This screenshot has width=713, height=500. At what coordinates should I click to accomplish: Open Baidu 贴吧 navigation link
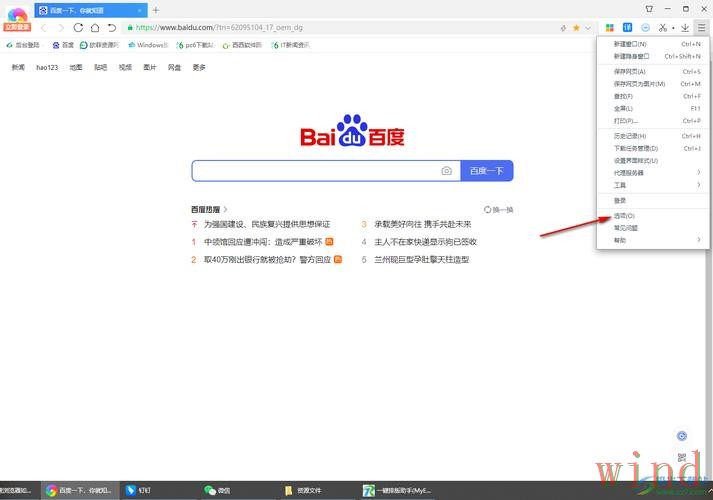100,67
